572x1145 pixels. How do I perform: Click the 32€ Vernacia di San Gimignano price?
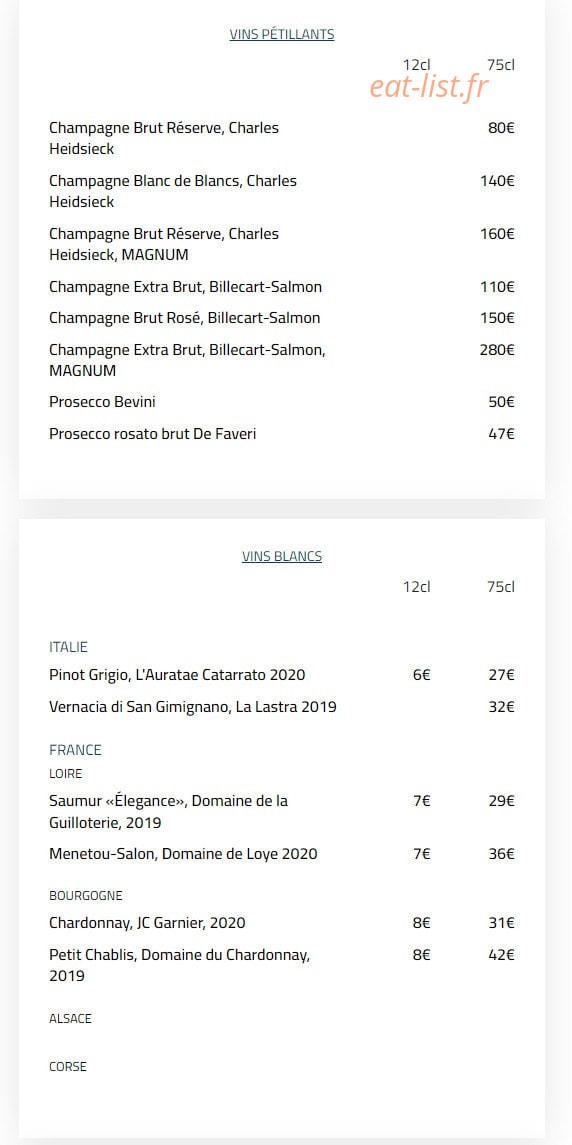pyautogui.click(x=502, y=707)
